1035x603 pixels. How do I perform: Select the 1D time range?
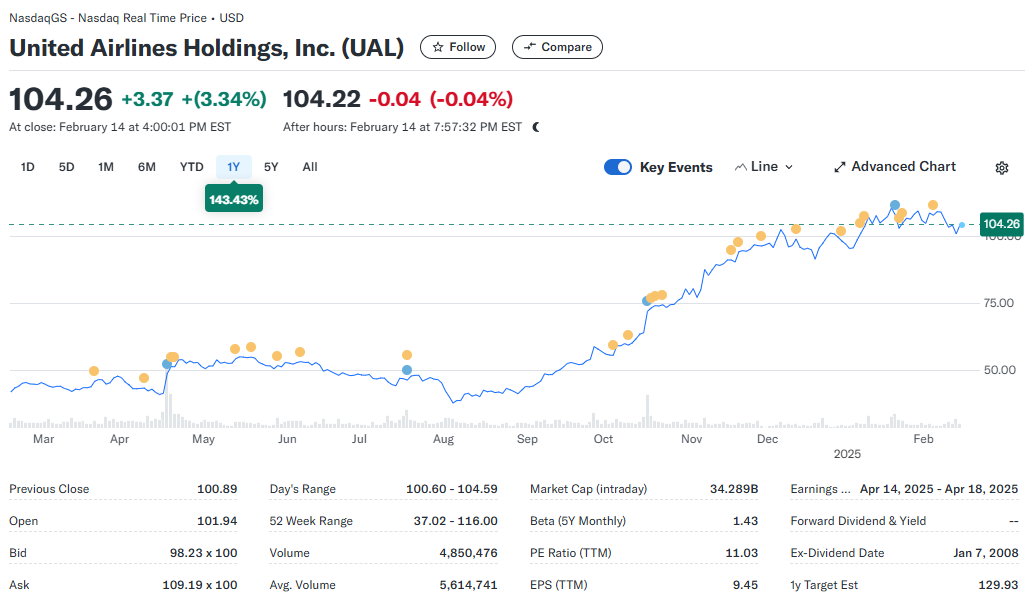[x=27, y=167]
